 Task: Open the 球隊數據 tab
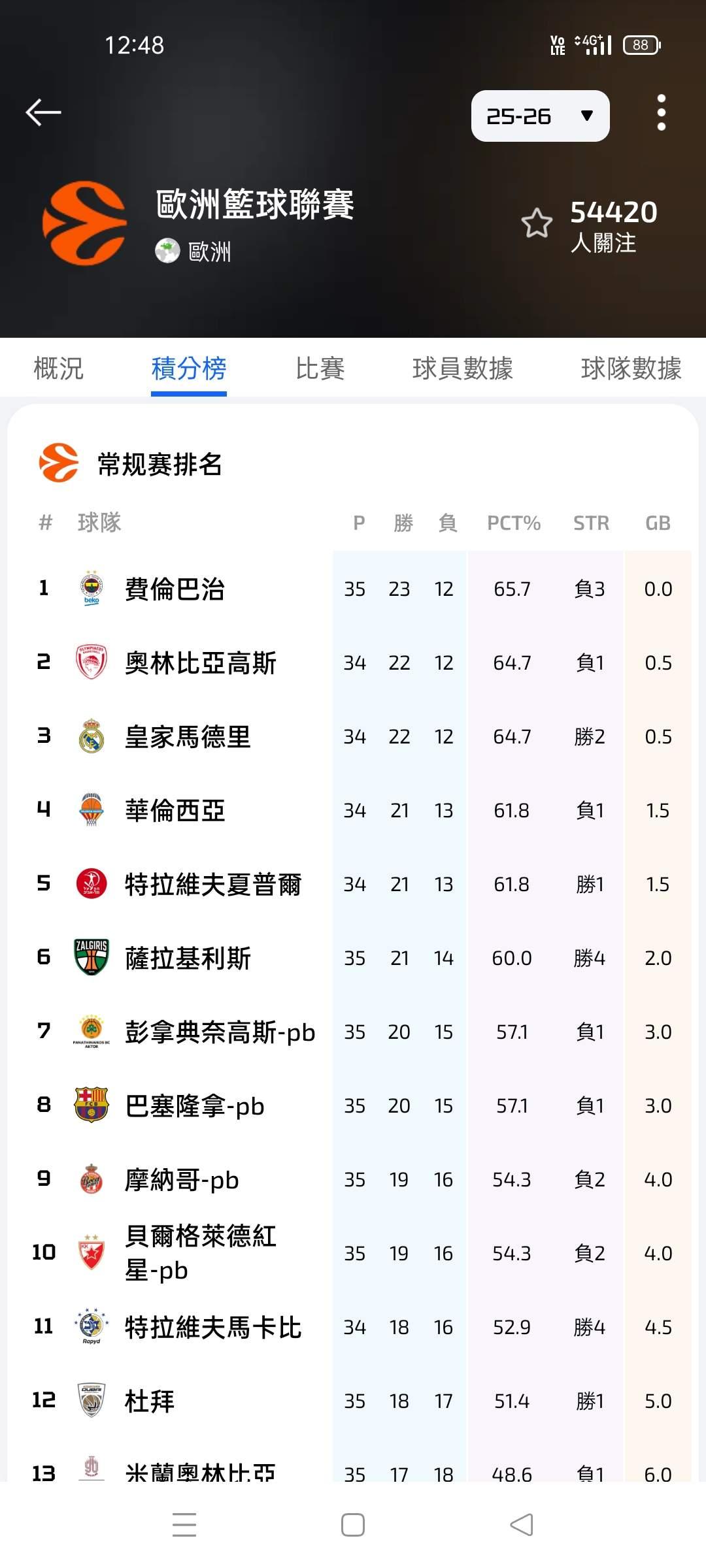click(x=630, y=368)
